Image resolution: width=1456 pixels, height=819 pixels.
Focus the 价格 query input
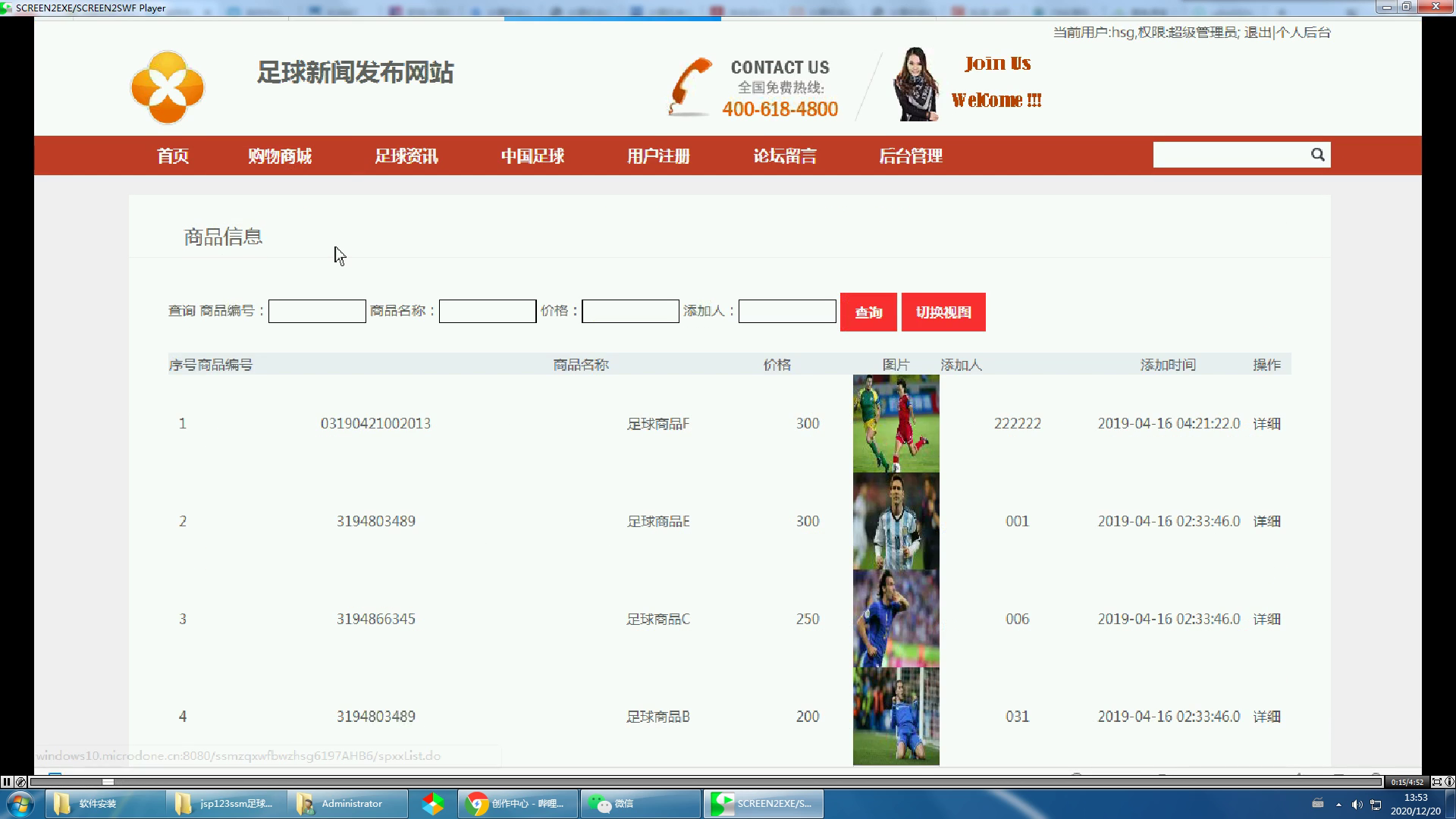point(630,312)
